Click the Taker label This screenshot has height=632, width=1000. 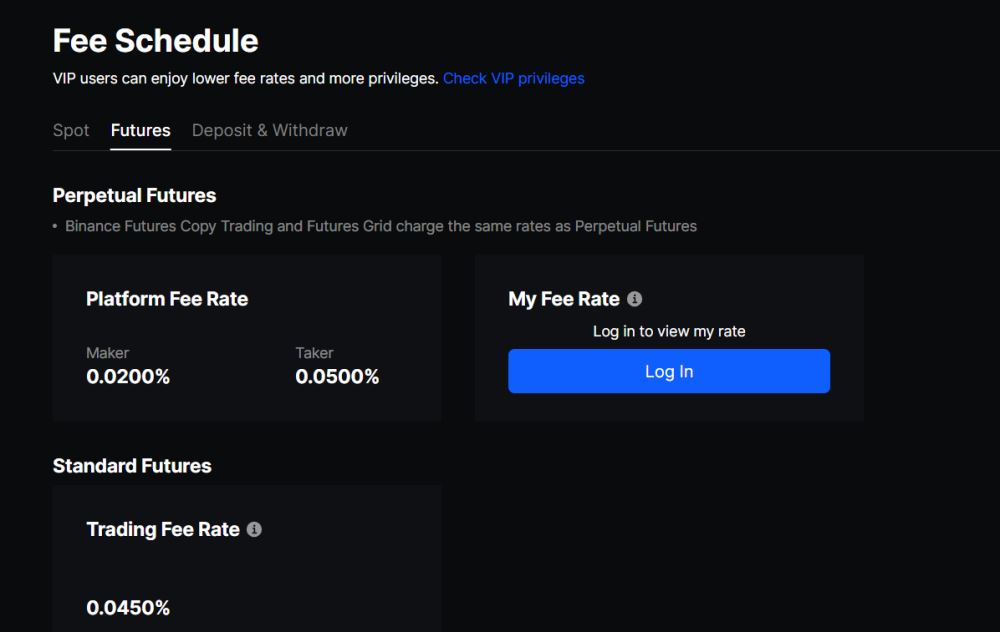314,353
